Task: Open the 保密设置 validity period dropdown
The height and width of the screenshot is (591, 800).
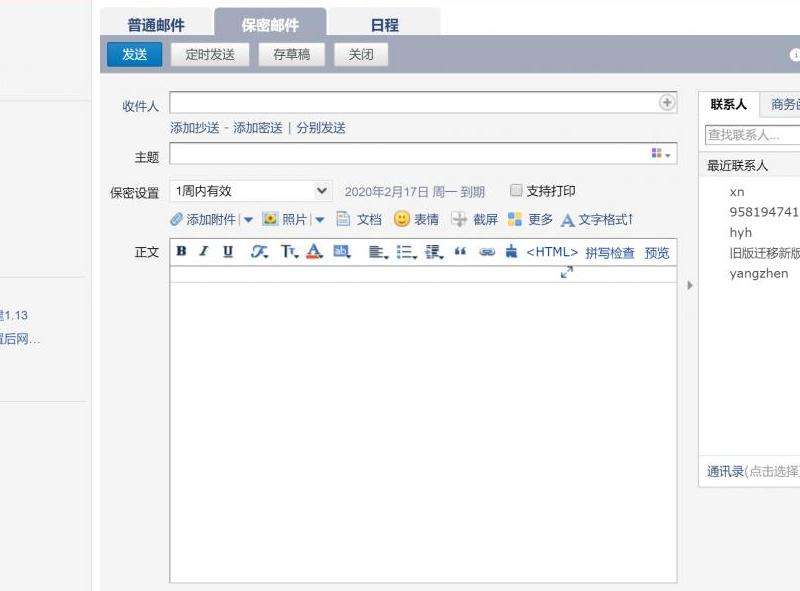Action: pyautogui.click(x=251, y=191)
